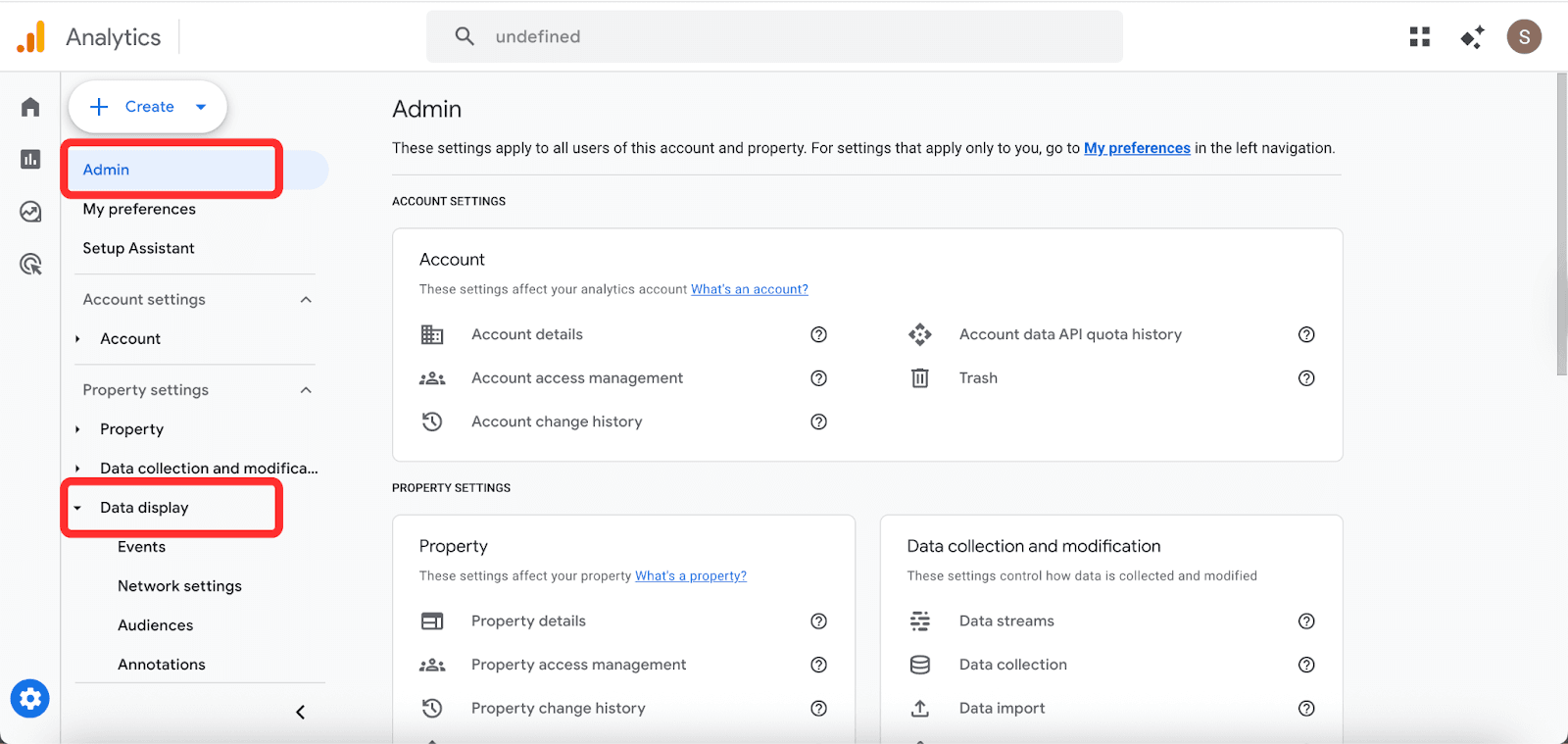Image resolution: width=1568 pixels, height=744 pixels.
Task: Click the search input field
Action: (x=774, y=36)
